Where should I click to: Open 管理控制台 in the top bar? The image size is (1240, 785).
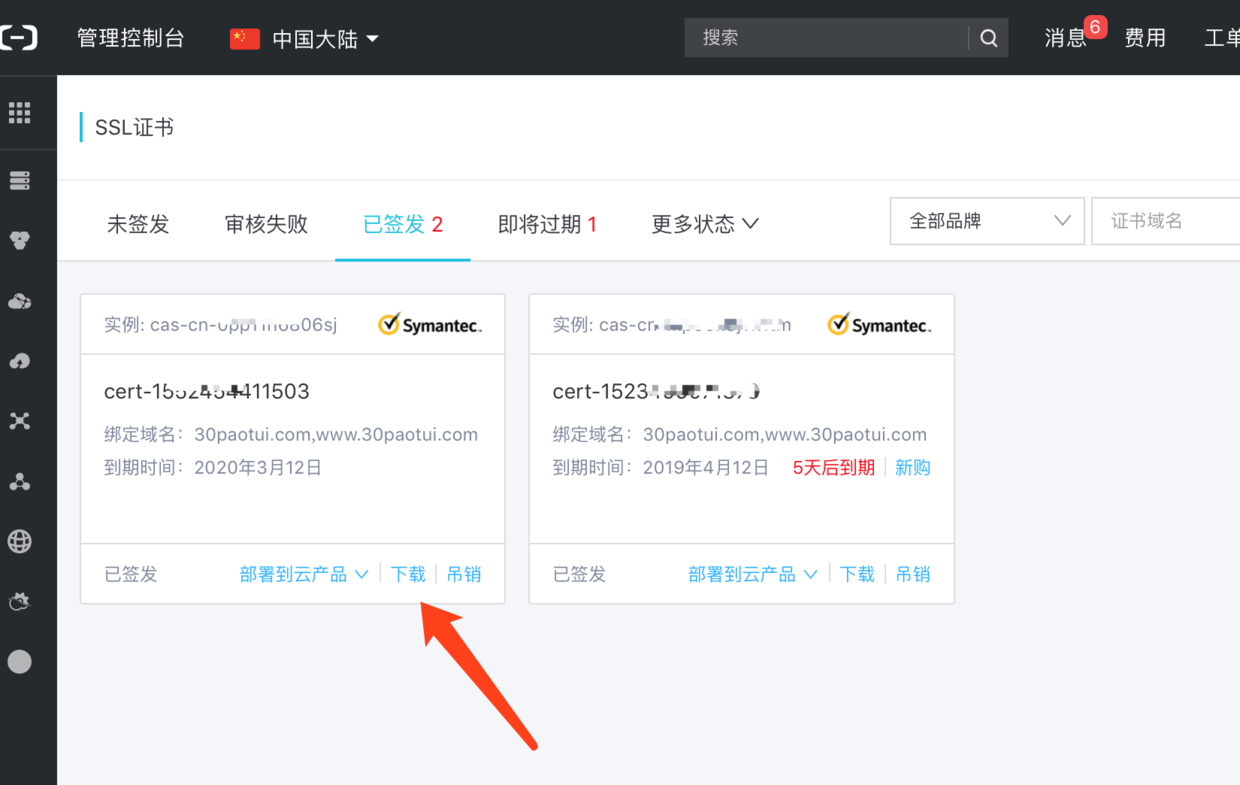[131, 38]
